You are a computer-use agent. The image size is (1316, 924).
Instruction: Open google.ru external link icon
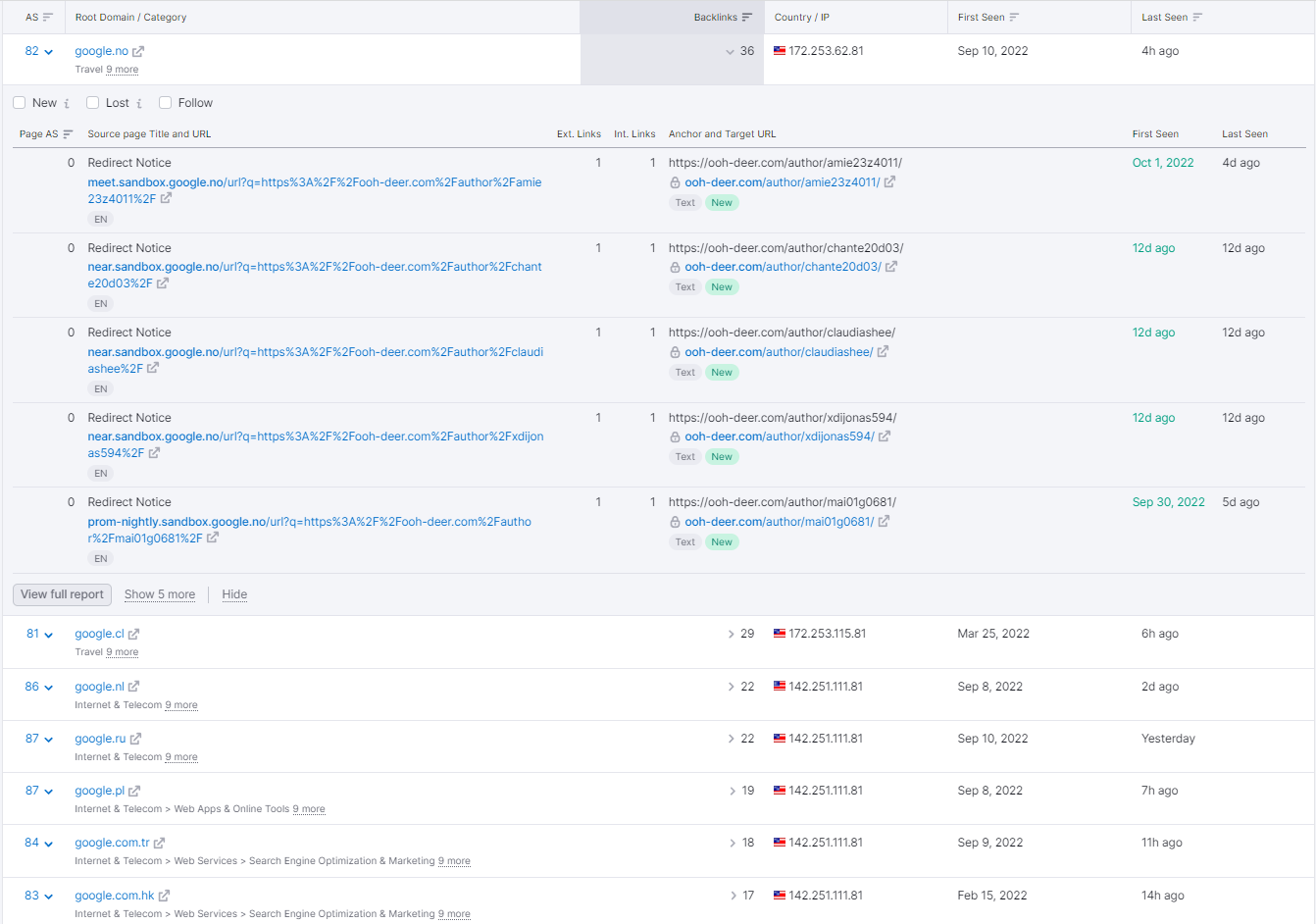click(136, 739)
